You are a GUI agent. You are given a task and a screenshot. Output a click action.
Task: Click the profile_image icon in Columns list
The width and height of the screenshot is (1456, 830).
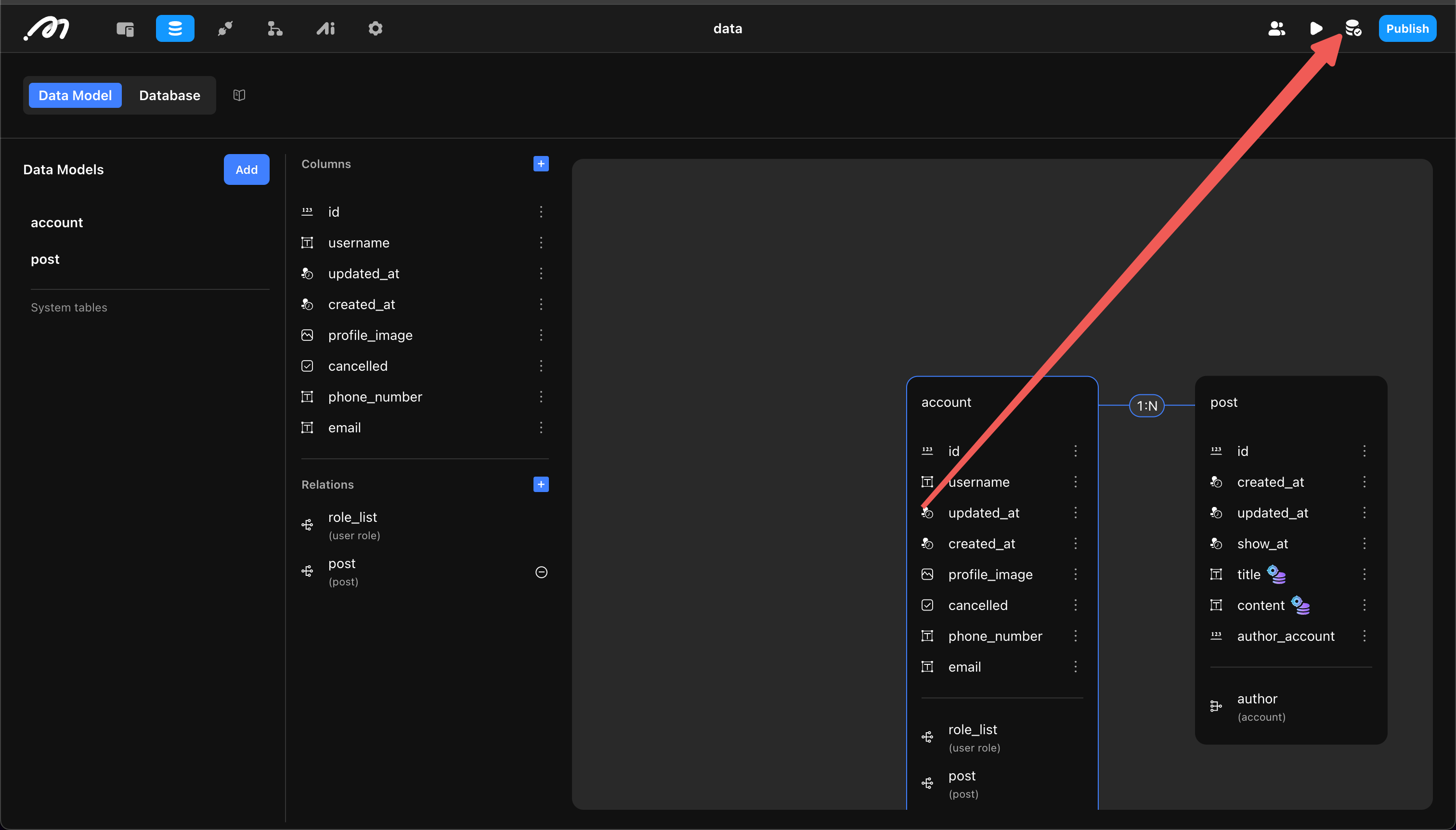(307, 335)
